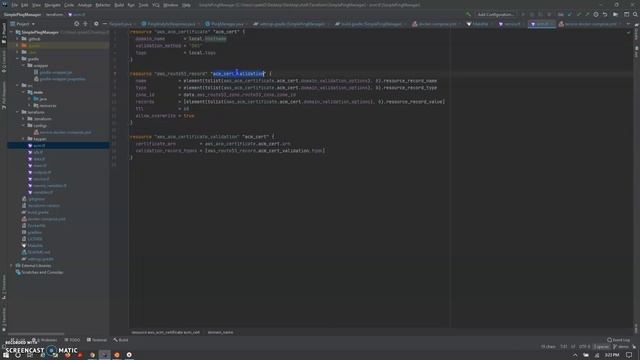Open the Refactor menu
Screen dimensions: 640x360
point(103,5)
